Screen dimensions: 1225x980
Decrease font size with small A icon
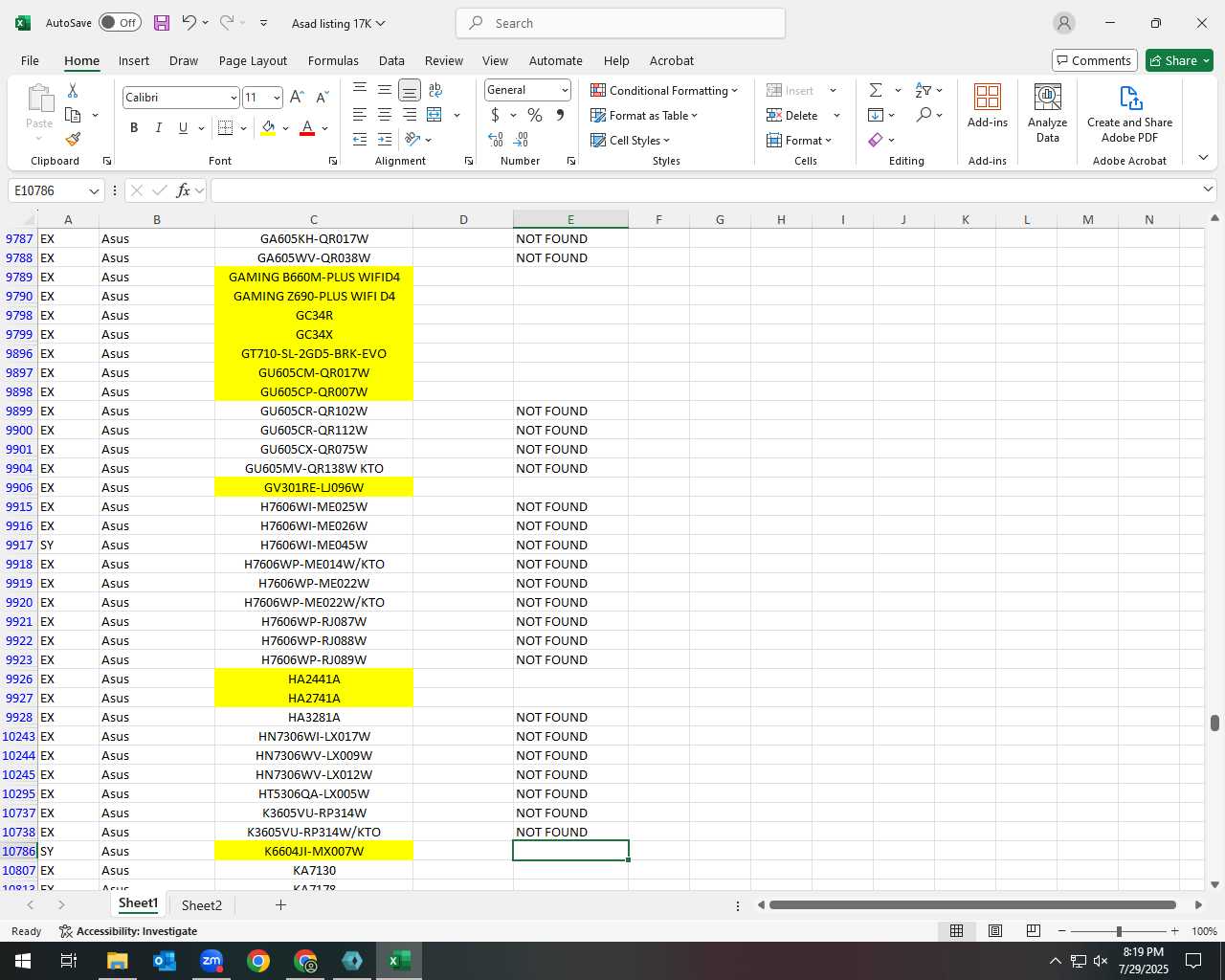(x=323, y=98)
